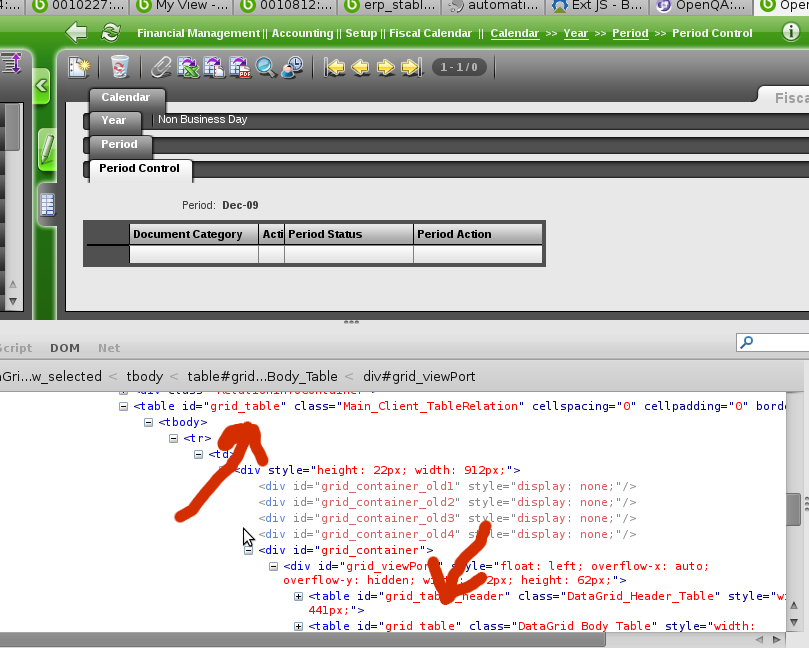Click the Year breadcrumb link

pos(575,33)
